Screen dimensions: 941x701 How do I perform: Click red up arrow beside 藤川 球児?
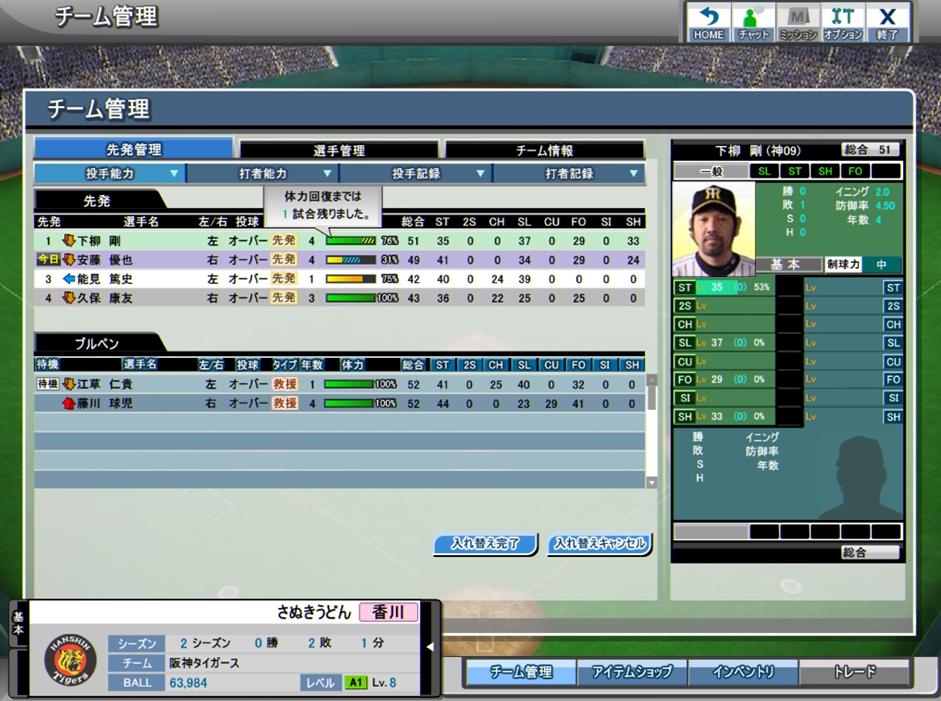point(69,403)
